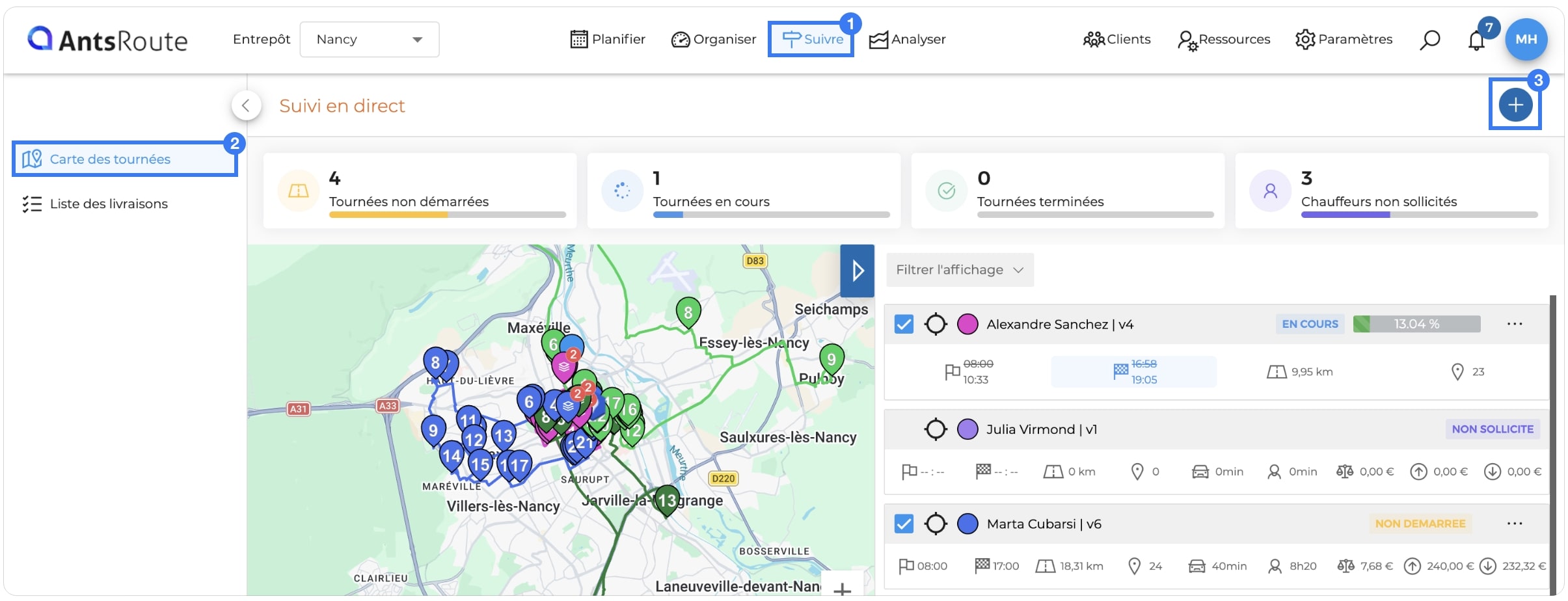
Task: Uncheck Marta Cubarsi route checkbox
Action: [904, 524]
